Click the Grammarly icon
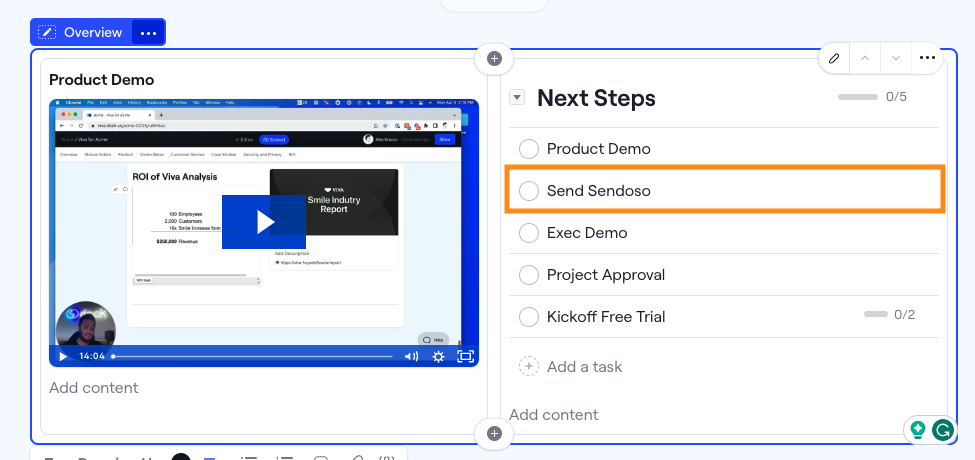 (x=943, y=430)
